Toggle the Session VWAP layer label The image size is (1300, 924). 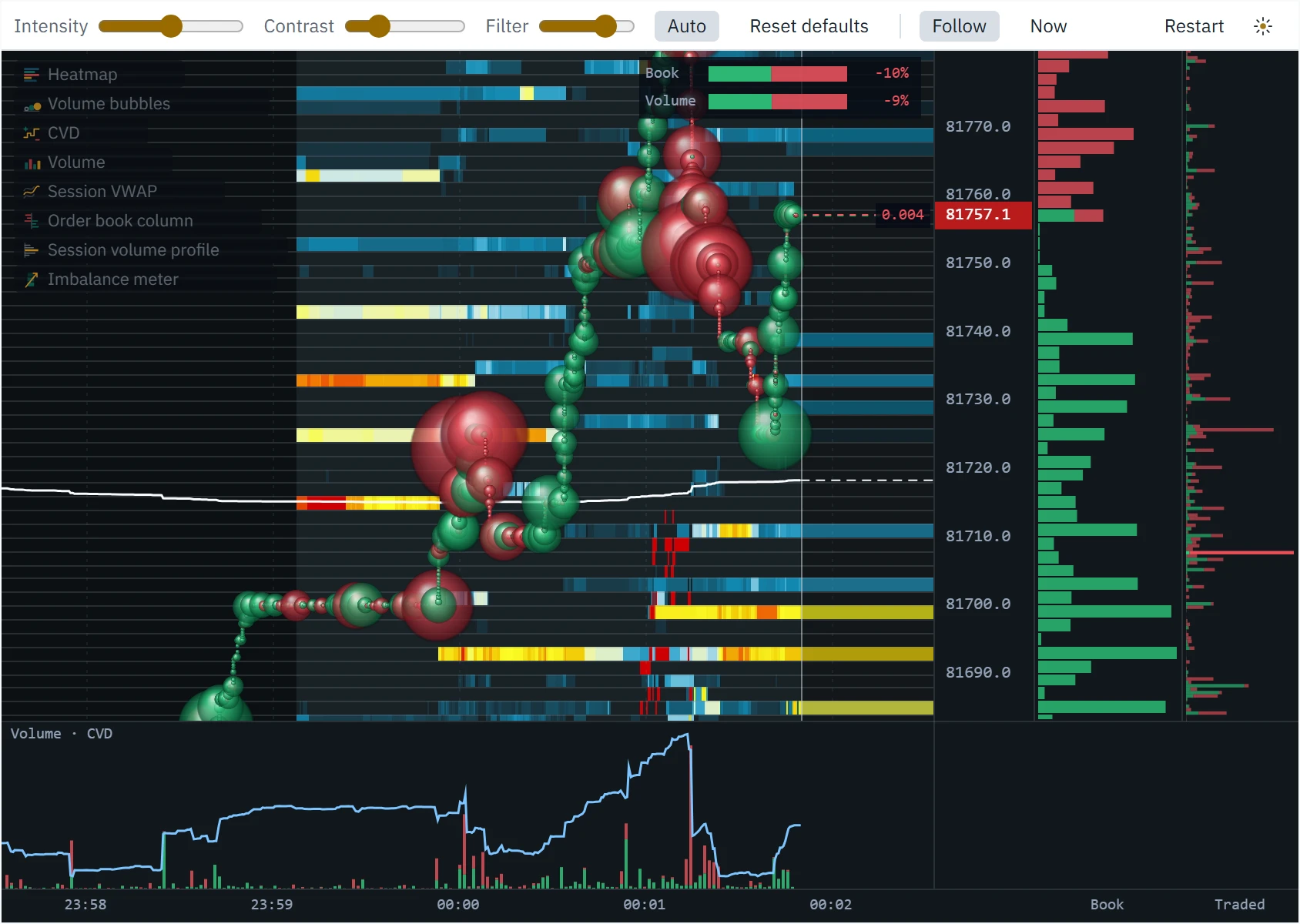pos(102,192)
